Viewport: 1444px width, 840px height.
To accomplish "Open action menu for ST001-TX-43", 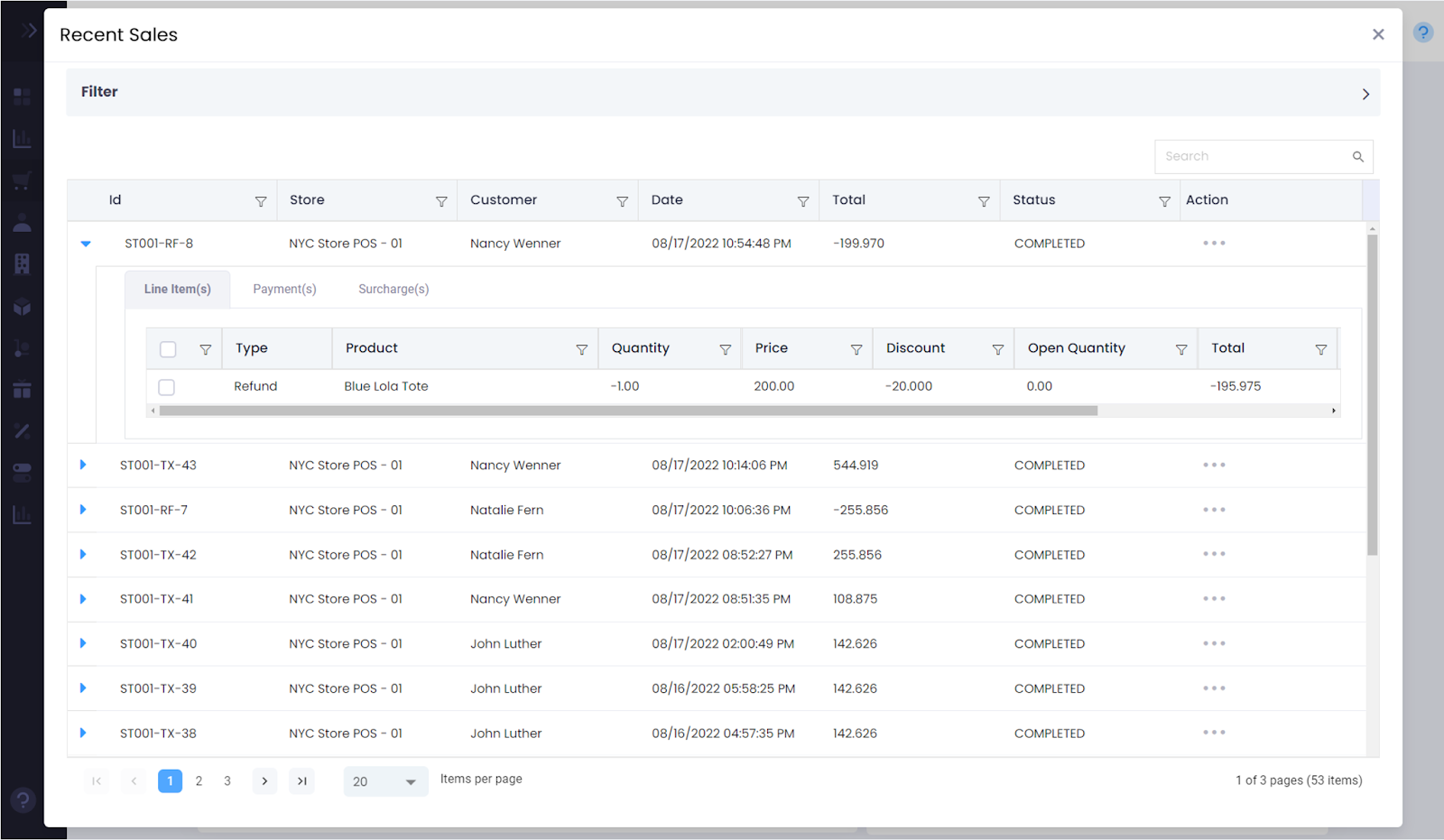I will [1214, 466].
